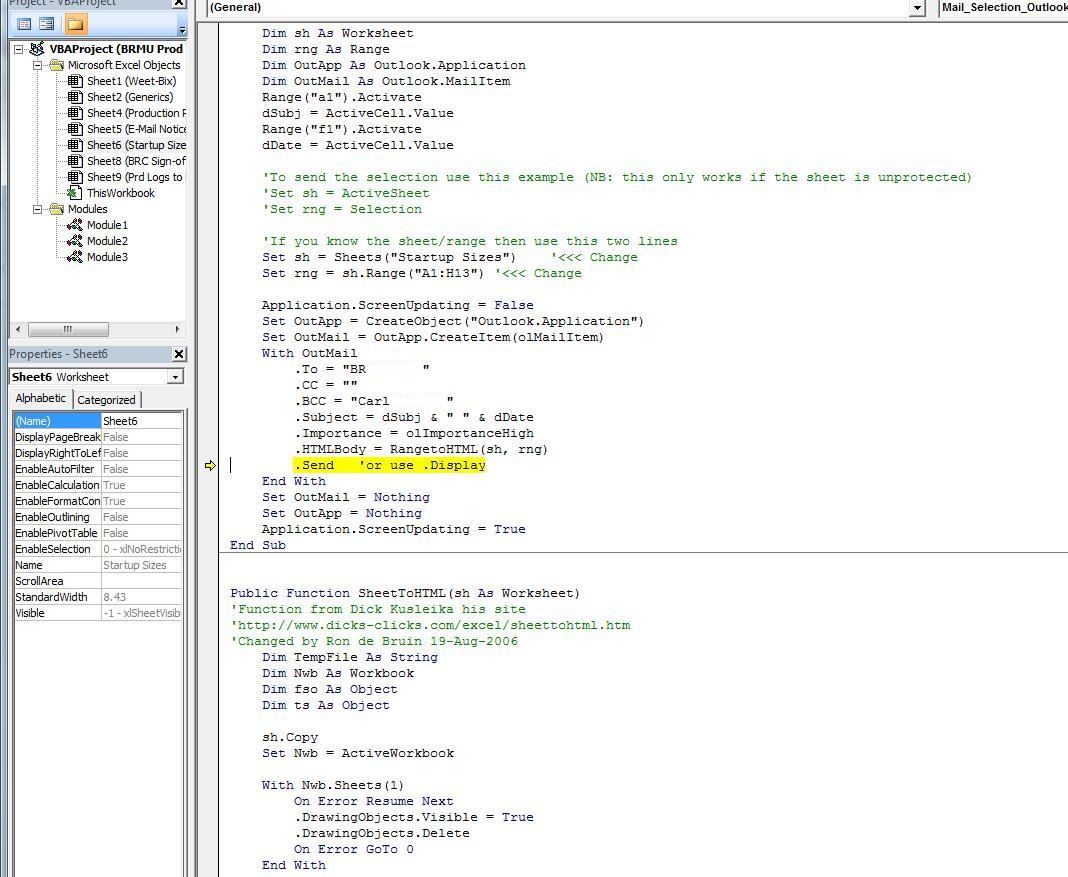Click the Name property value Startup Sizes
This screenshot has height=877, width=1068.
(x=142, y=565)
